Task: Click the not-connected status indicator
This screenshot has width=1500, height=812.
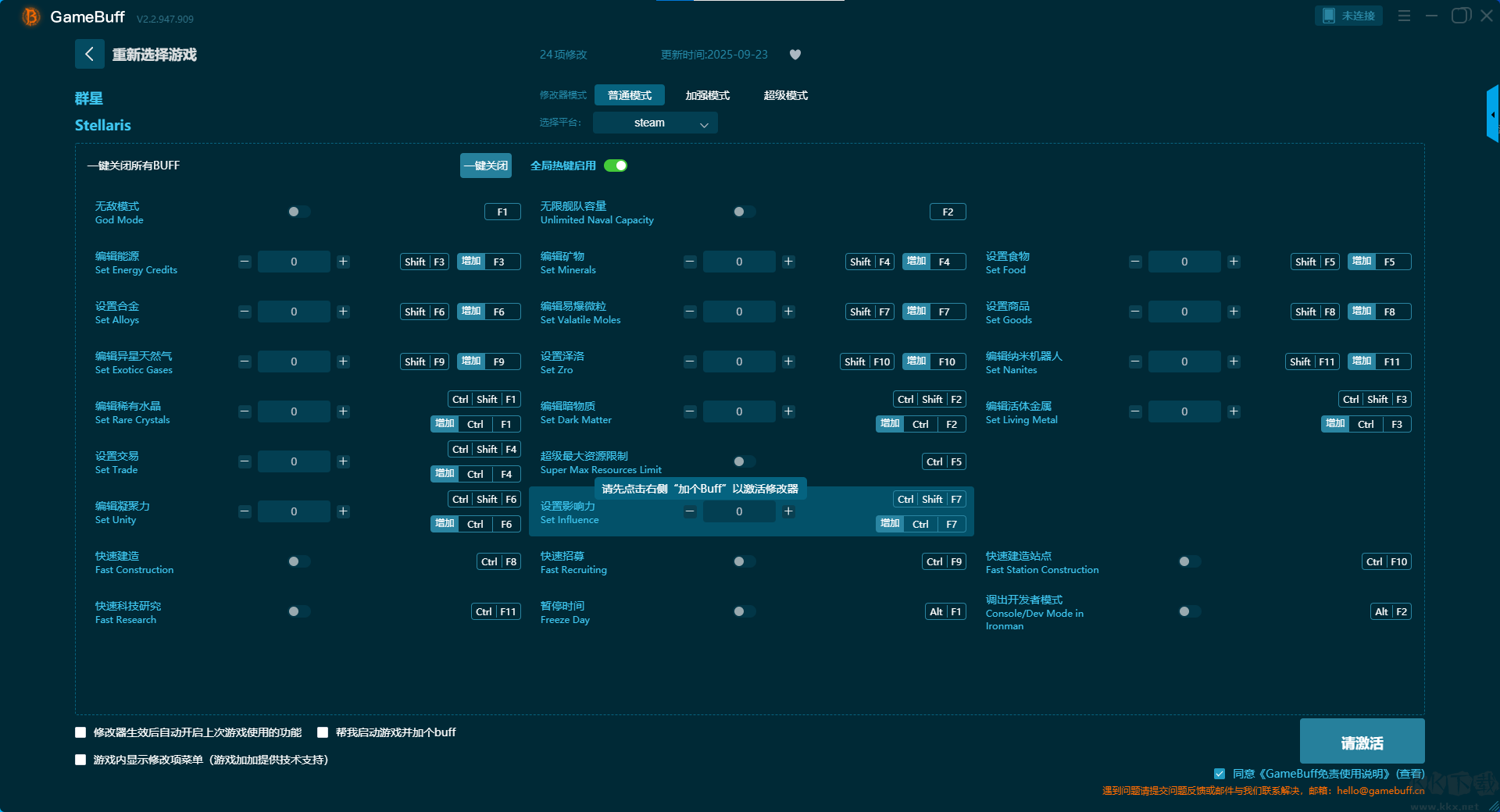Action: [x=1348, y=16]
